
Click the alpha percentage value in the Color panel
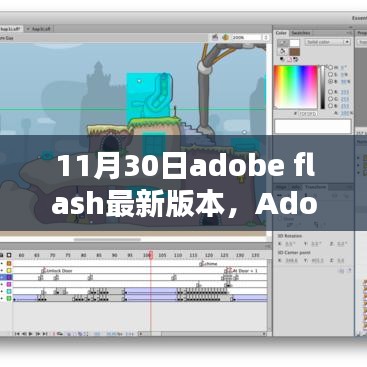coord(346,114)
